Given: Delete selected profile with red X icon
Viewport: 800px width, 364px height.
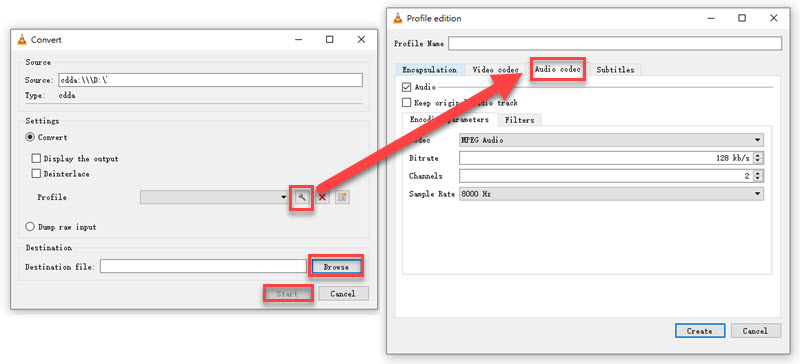Looking at the screenshot, I should pyautogui.click(x=322, y=197).
